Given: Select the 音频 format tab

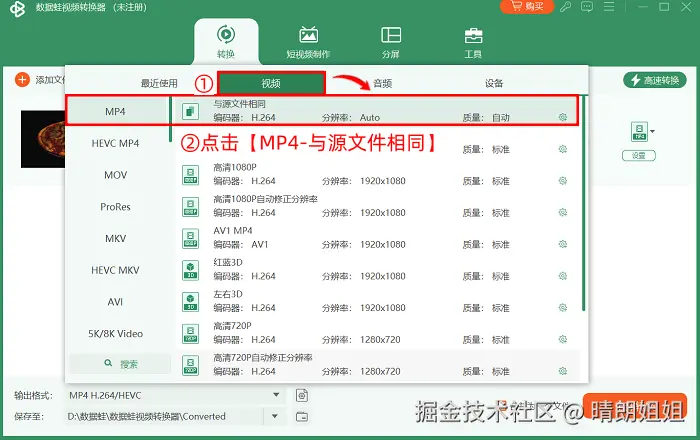Looking at the screenshot, I should pos(383,83).
